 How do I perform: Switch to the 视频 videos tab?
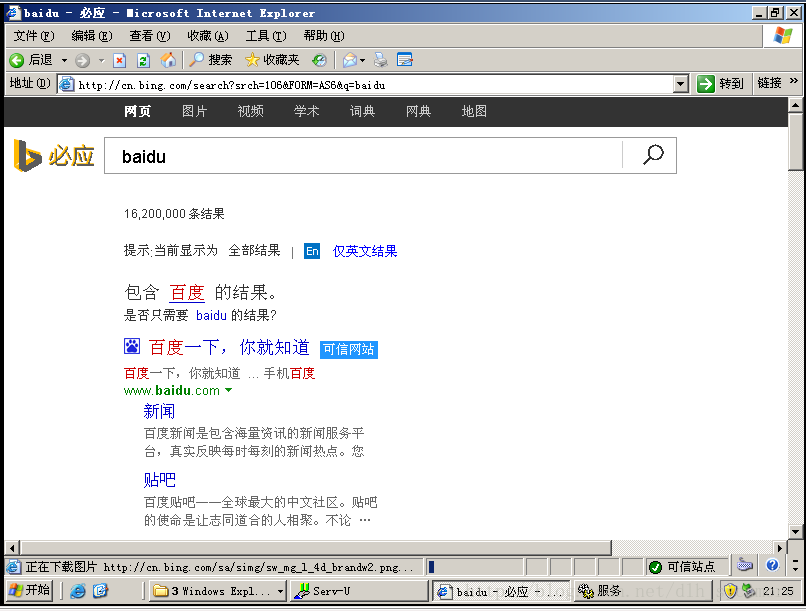pos(250,111)
